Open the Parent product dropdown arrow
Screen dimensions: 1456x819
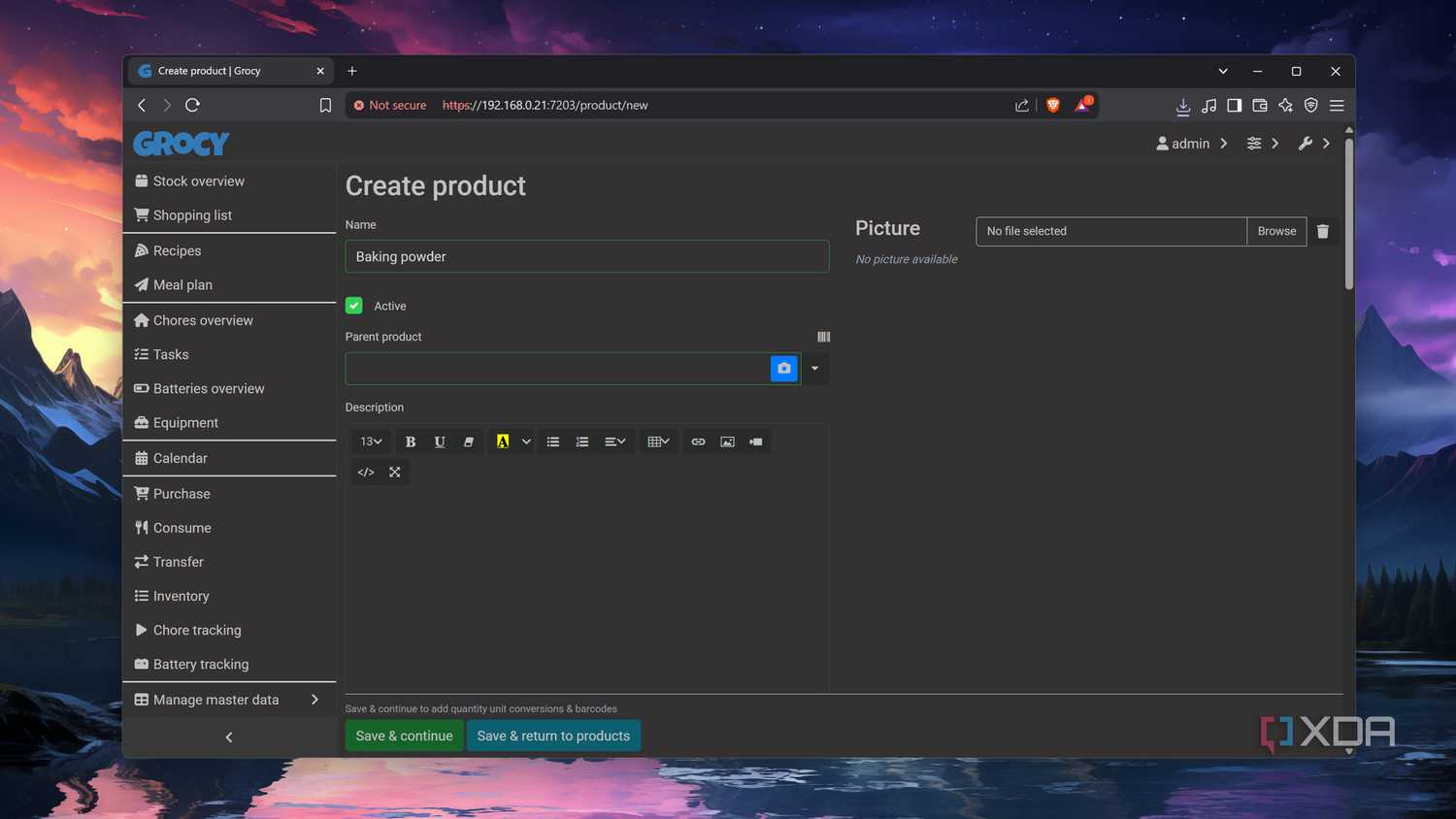click(815, 369)
